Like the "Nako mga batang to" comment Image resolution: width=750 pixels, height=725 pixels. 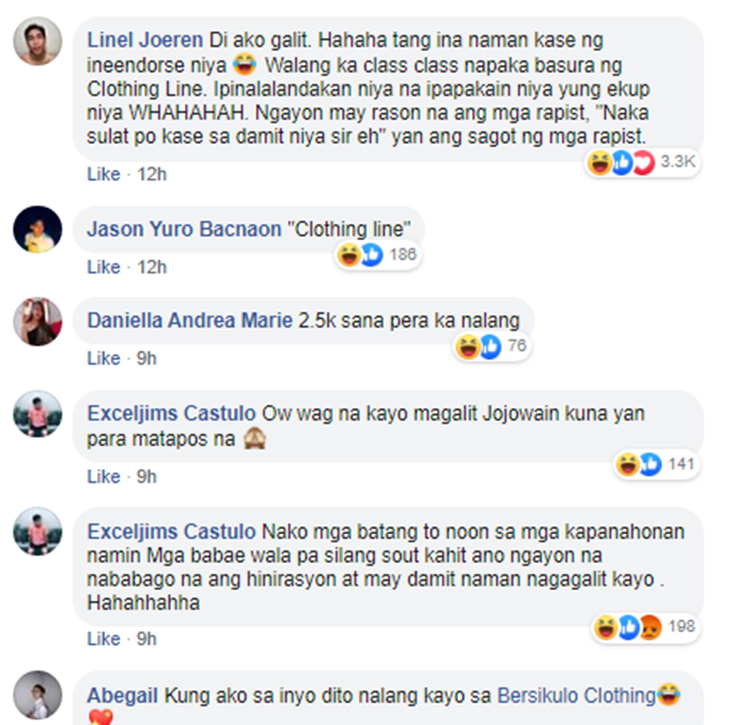click(103, 639)
